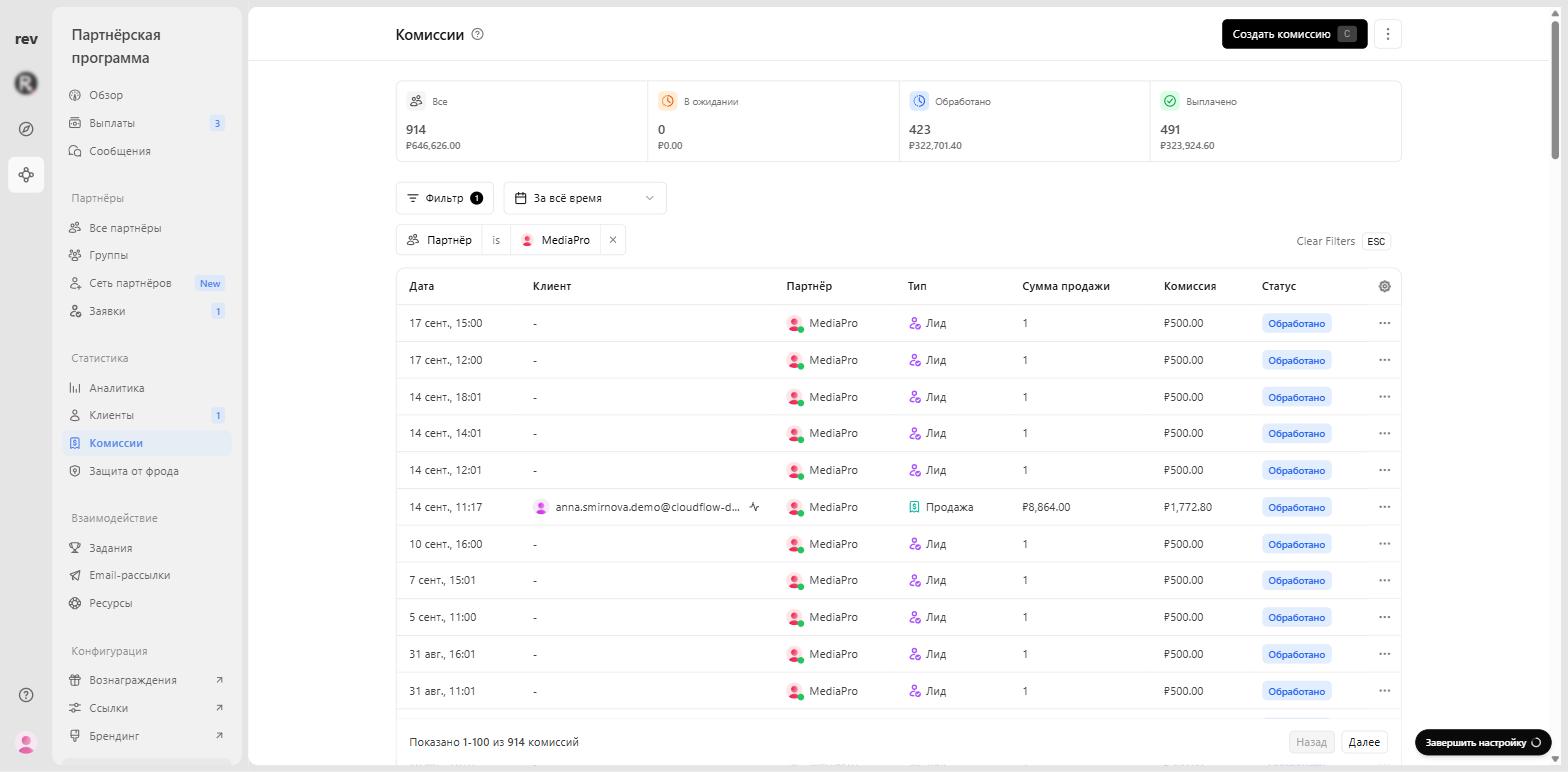The height and width of the screenshot is (772, 1568).
Task: Open Брендинг in the sidebar
Action: click(x=146, y=736)
